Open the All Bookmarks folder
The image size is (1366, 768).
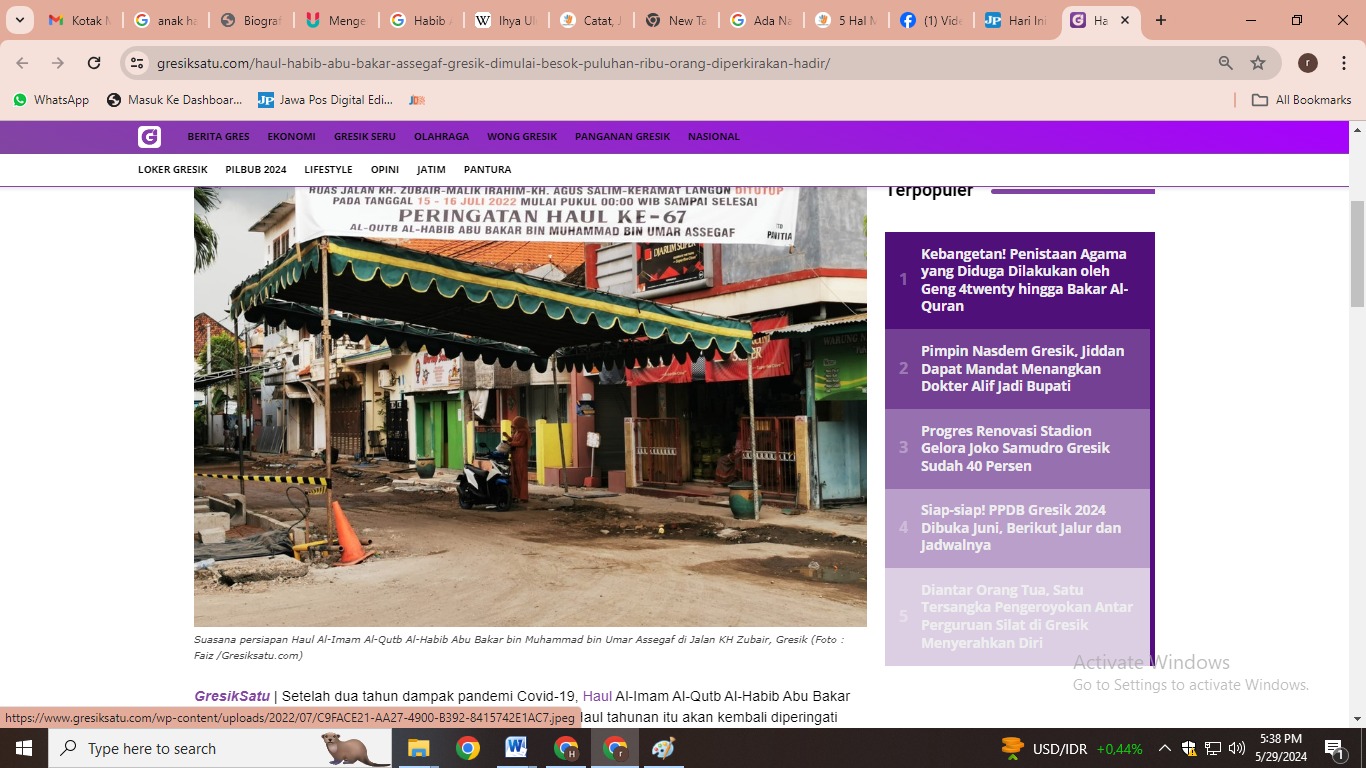[x=1301, y=100]
